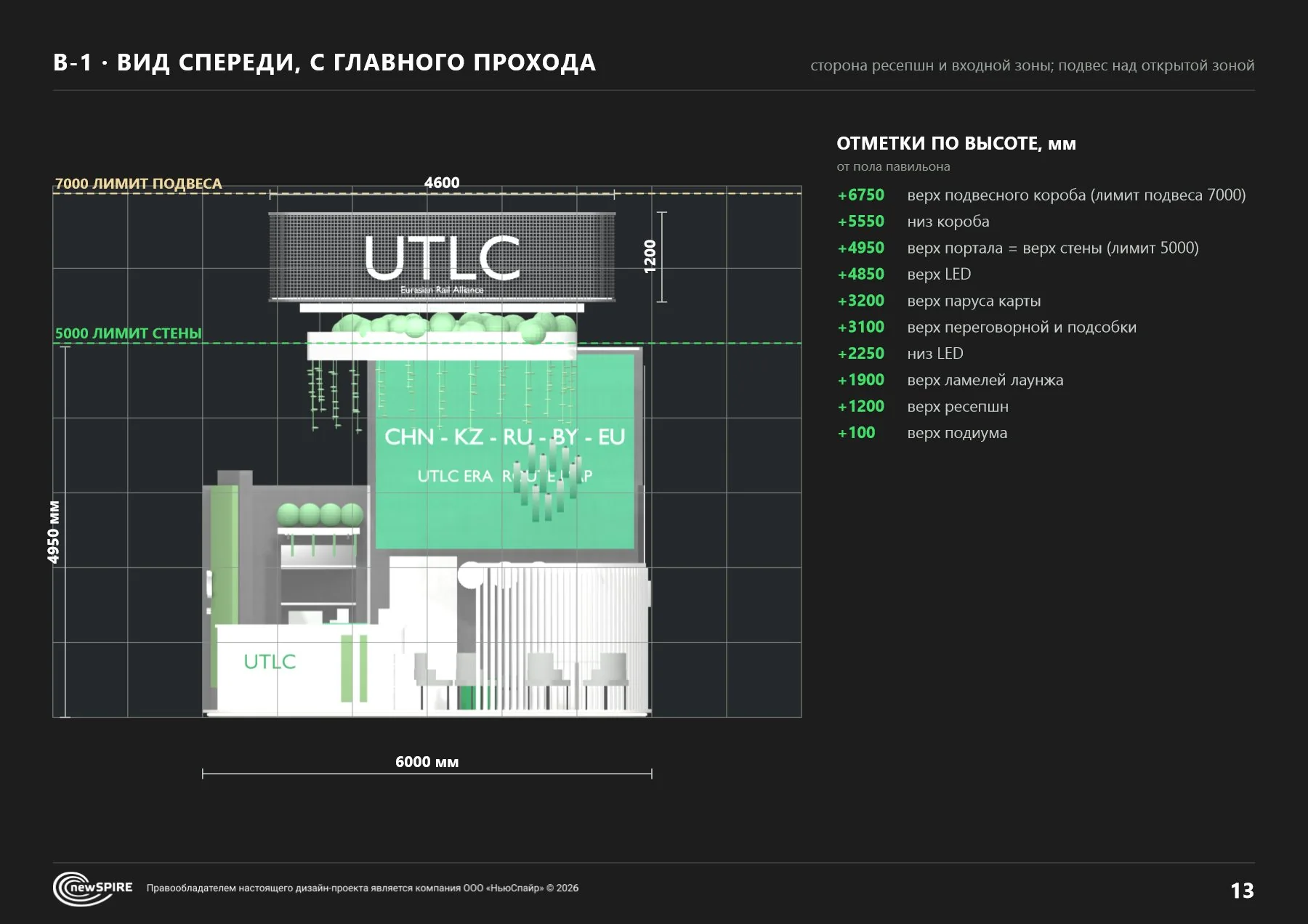This screenshot has height=924, width=1308.
Task: Click the green UTLC logo on reception desk
Action: coord(270,662)
